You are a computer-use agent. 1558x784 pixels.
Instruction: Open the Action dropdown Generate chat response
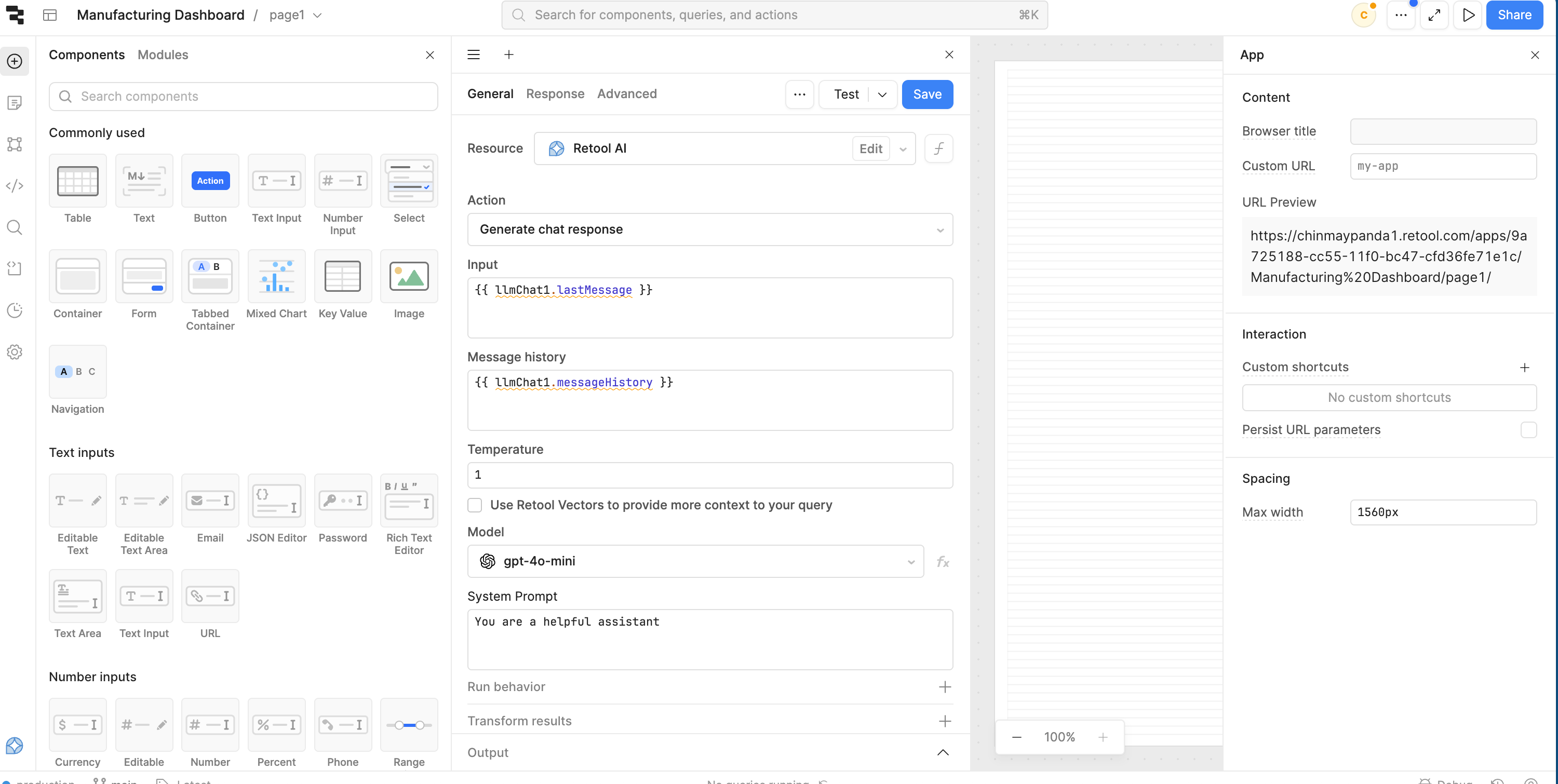click(709, 229)
